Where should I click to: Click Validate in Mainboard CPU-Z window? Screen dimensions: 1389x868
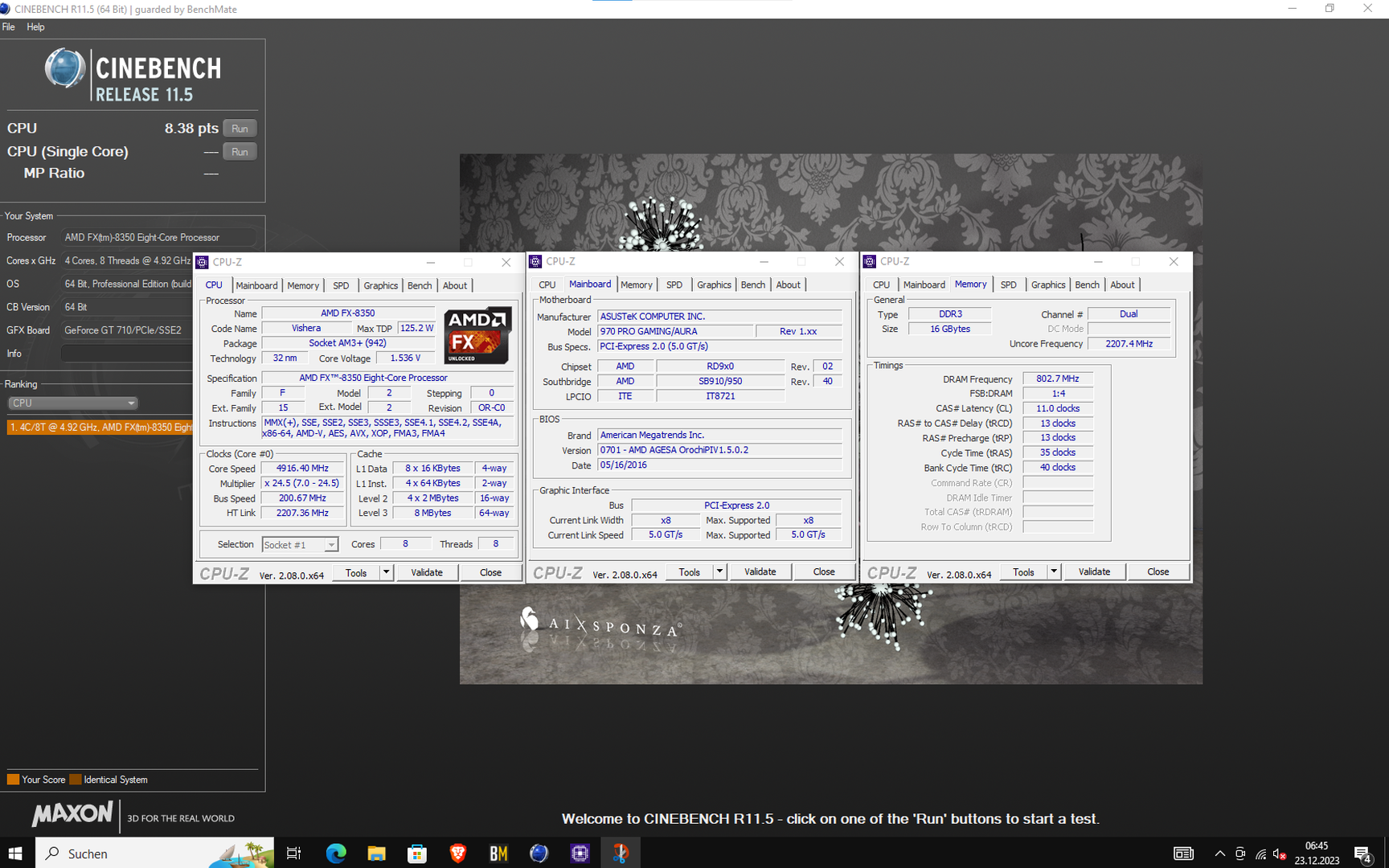[x=760, y=571]
